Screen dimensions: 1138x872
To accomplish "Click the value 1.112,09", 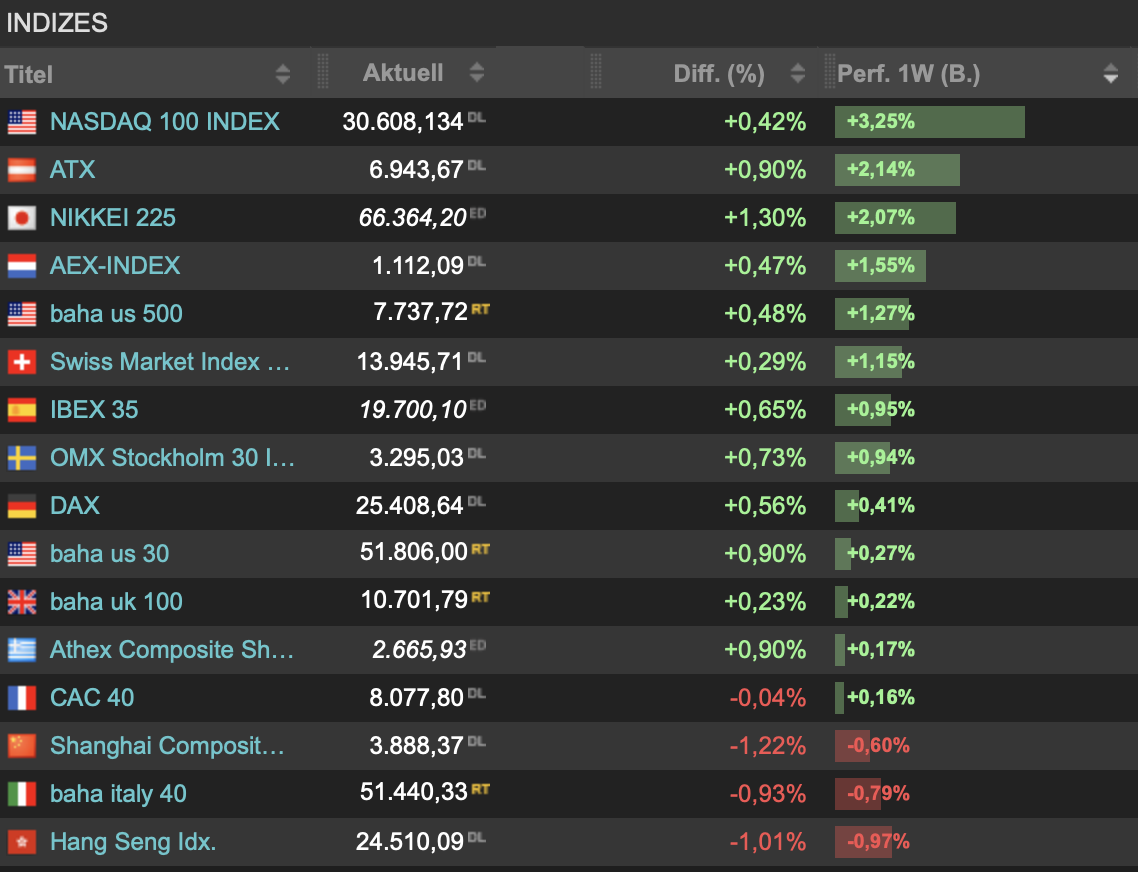I will tap(417, 265).
